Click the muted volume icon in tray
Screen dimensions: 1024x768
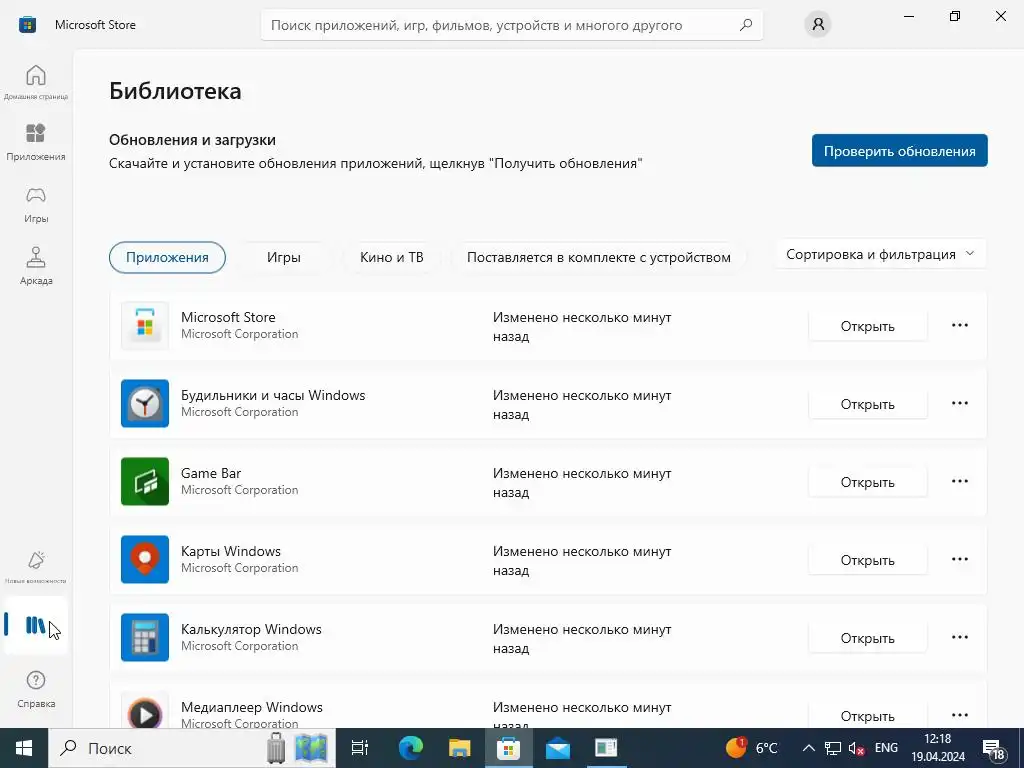[x=857, y=749]
